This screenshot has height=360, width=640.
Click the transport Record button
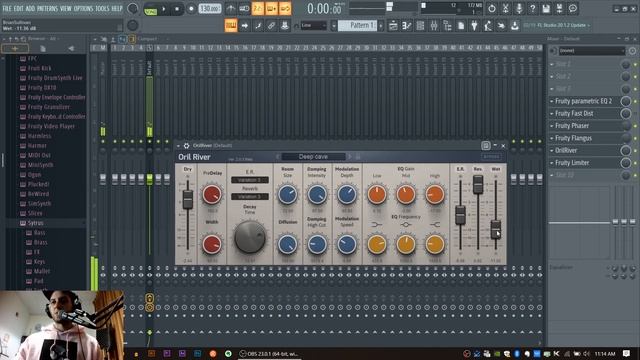point(191,9)
